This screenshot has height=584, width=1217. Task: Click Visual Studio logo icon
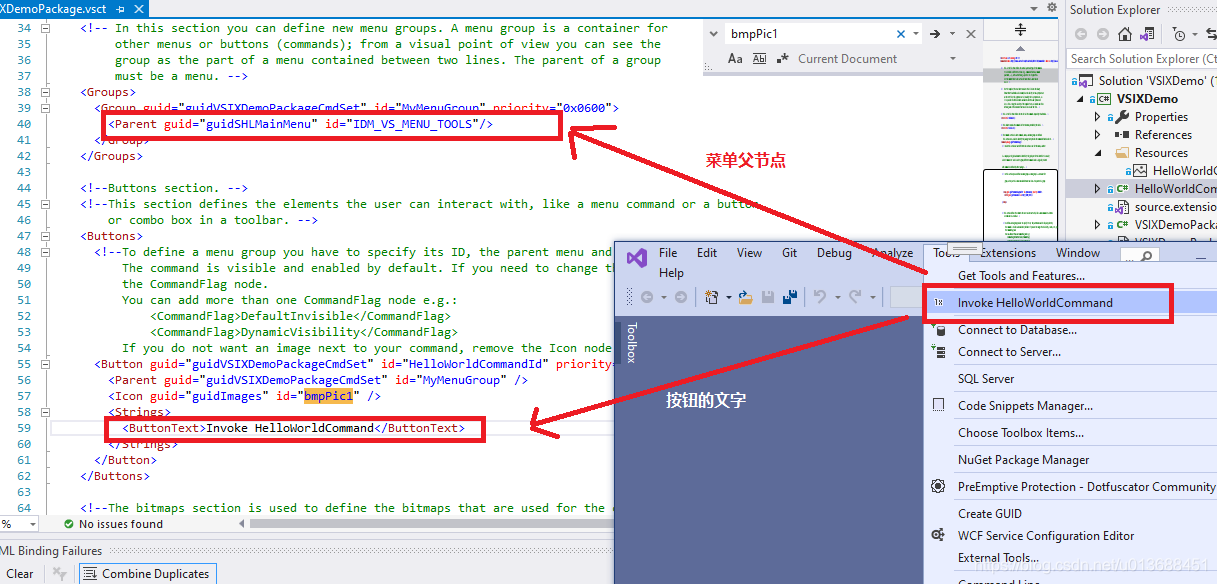pyautogui.click(x=637, y=258)
